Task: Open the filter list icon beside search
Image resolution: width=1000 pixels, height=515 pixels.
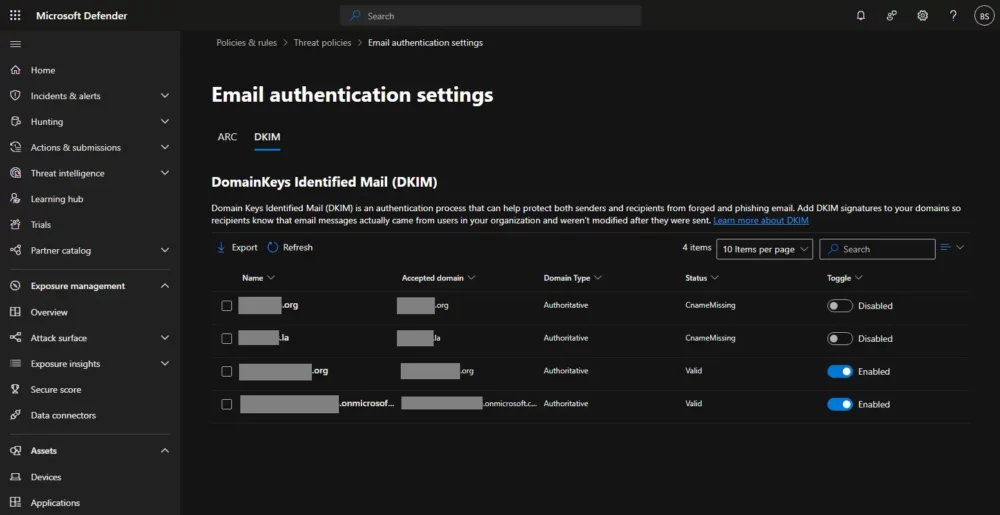Action: point(946,247)
